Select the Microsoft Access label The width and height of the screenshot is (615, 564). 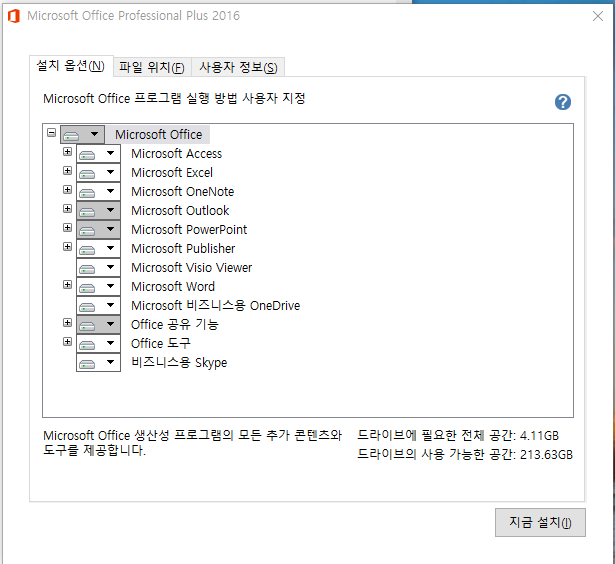point(176,154)
